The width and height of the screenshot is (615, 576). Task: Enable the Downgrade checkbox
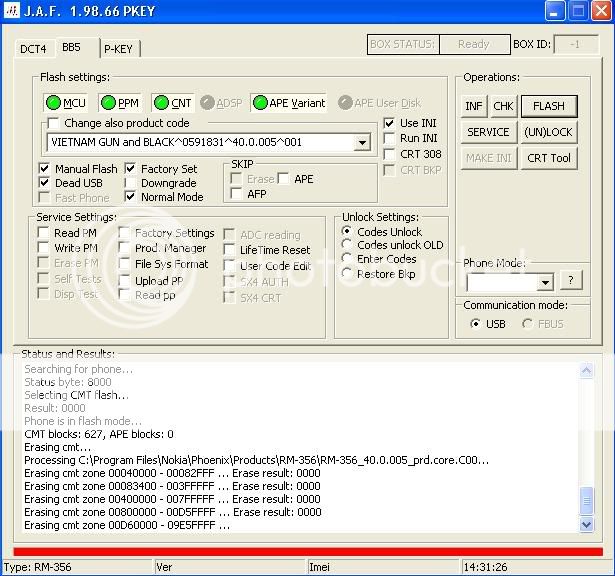(130, 183)
